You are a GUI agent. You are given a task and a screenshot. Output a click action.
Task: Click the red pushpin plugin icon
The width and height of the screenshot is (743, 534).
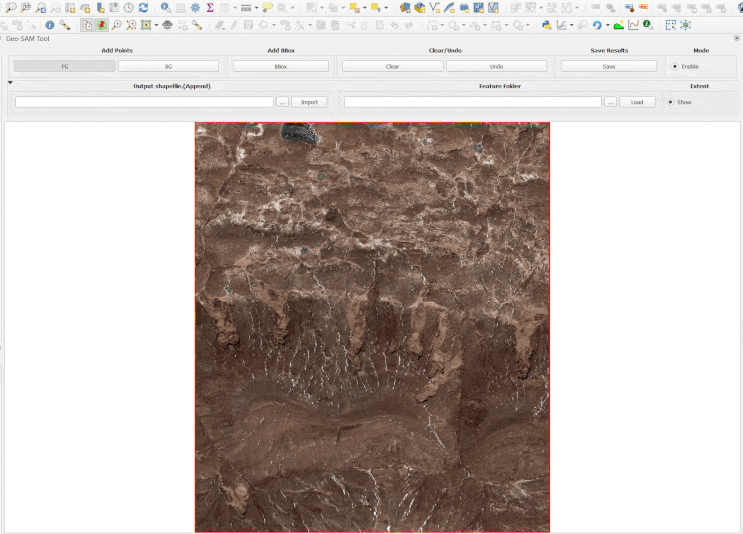tap(102, 25)
